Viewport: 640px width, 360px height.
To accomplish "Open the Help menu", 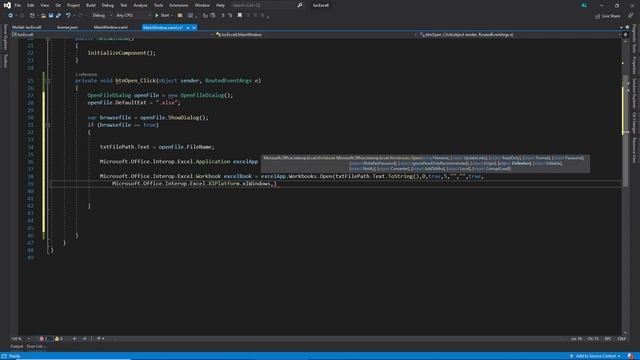I will pyautogui.click(x=220, y=5).
